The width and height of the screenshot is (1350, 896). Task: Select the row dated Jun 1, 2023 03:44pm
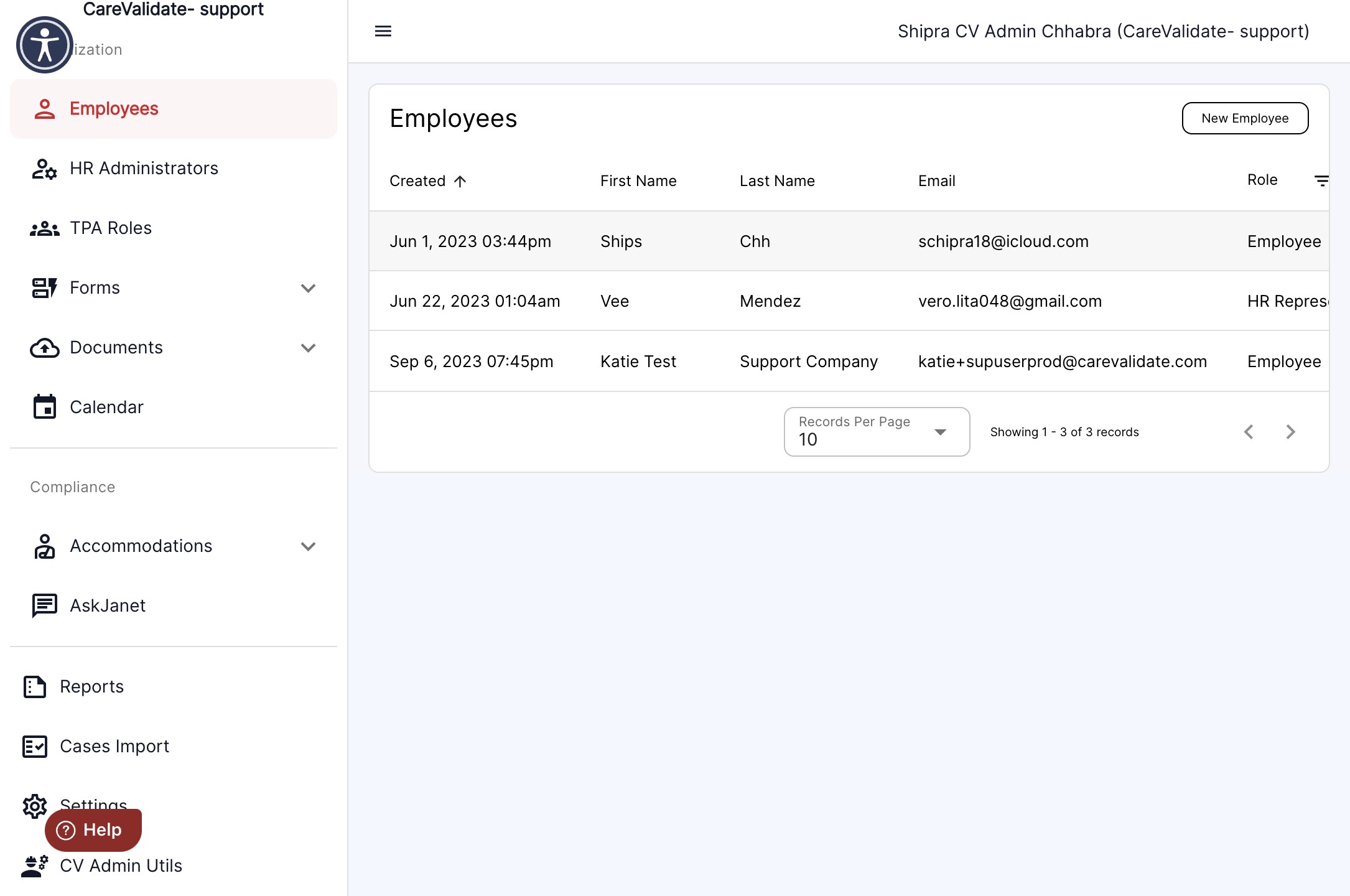[x=849, y=241]
